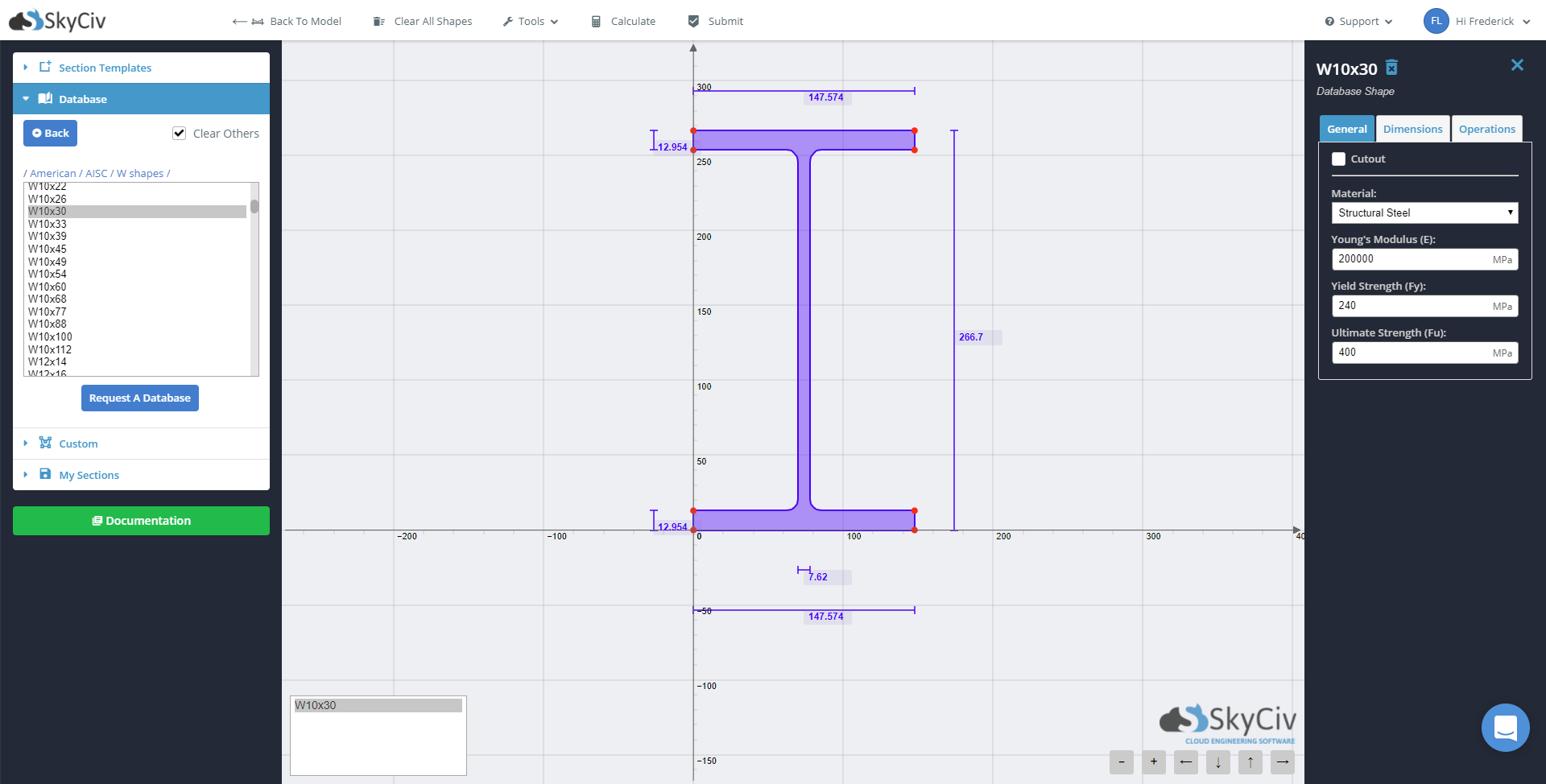Click the zoom in plus button
The width and height of the screenshot is (1546, 784).
click(1153, 761)
